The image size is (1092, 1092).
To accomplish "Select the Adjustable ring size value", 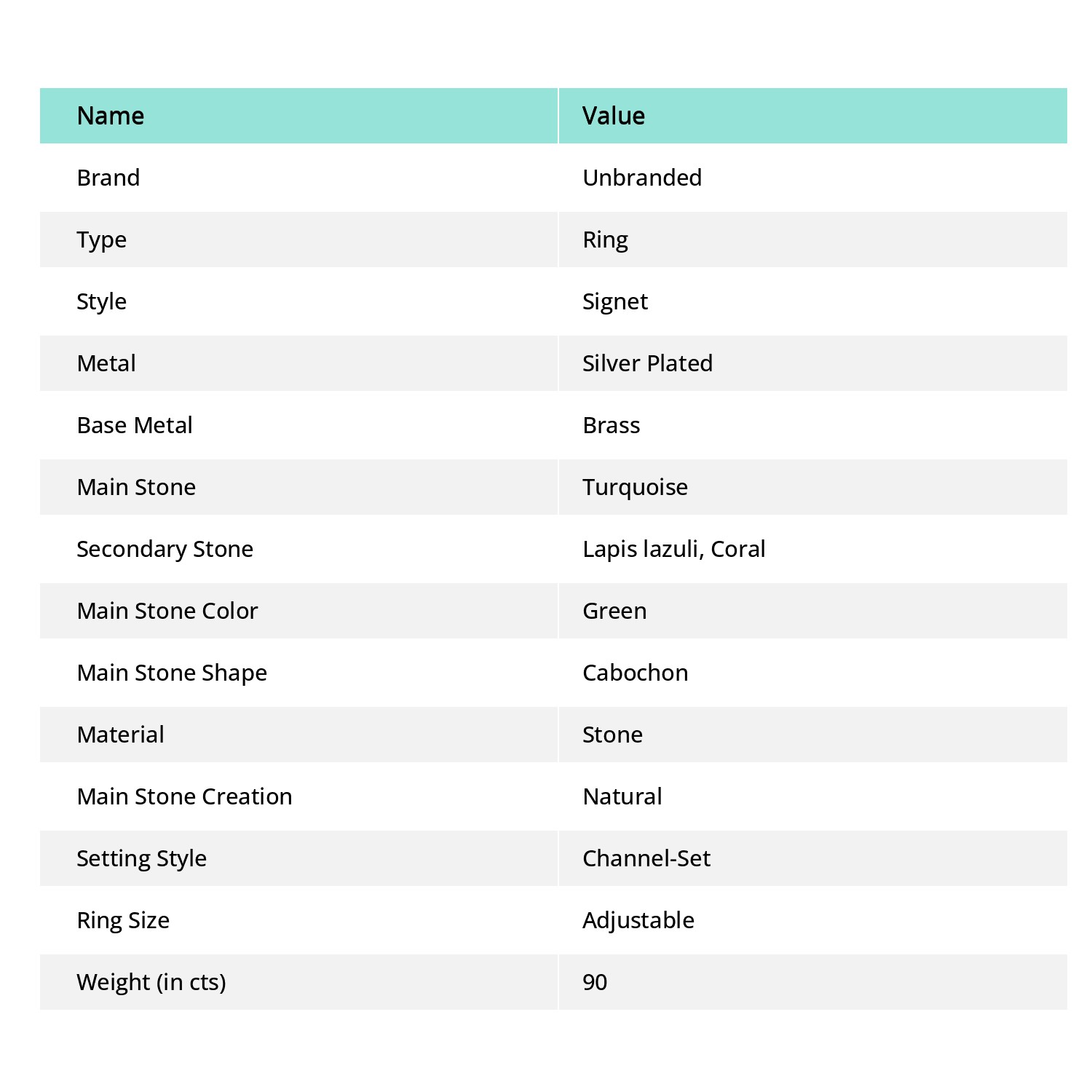I will click(638, 920).
